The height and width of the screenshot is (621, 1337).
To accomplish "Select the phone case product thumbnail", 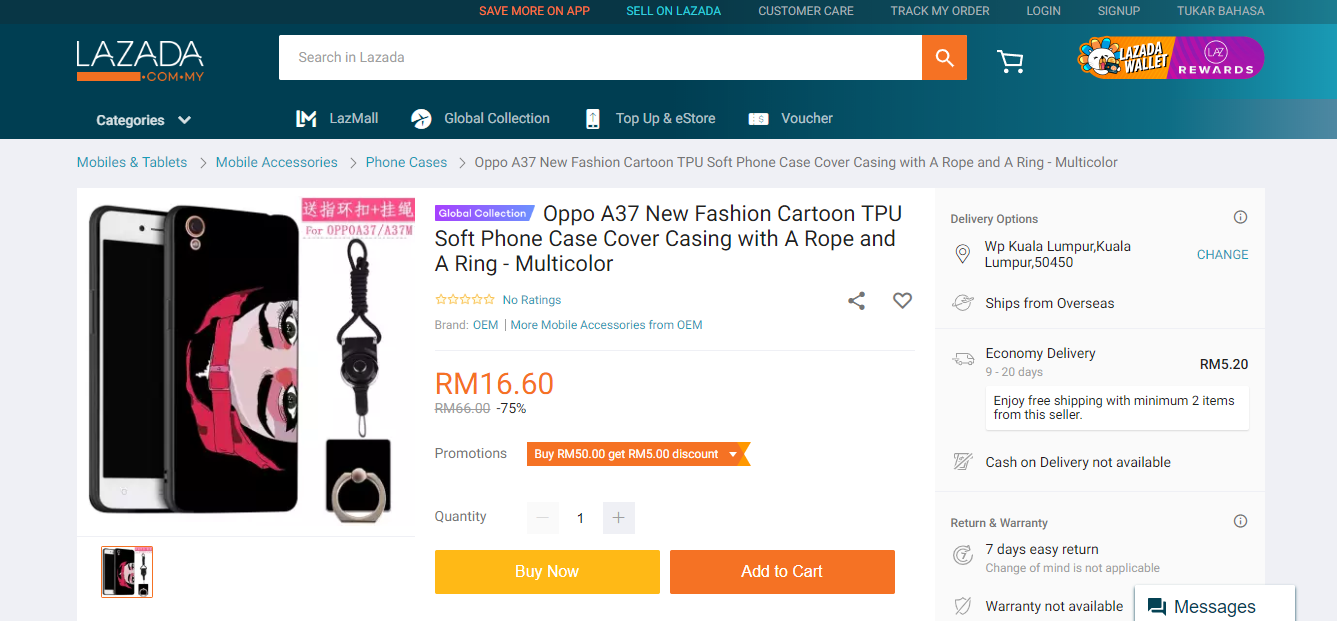I will (x=127, y=572).
